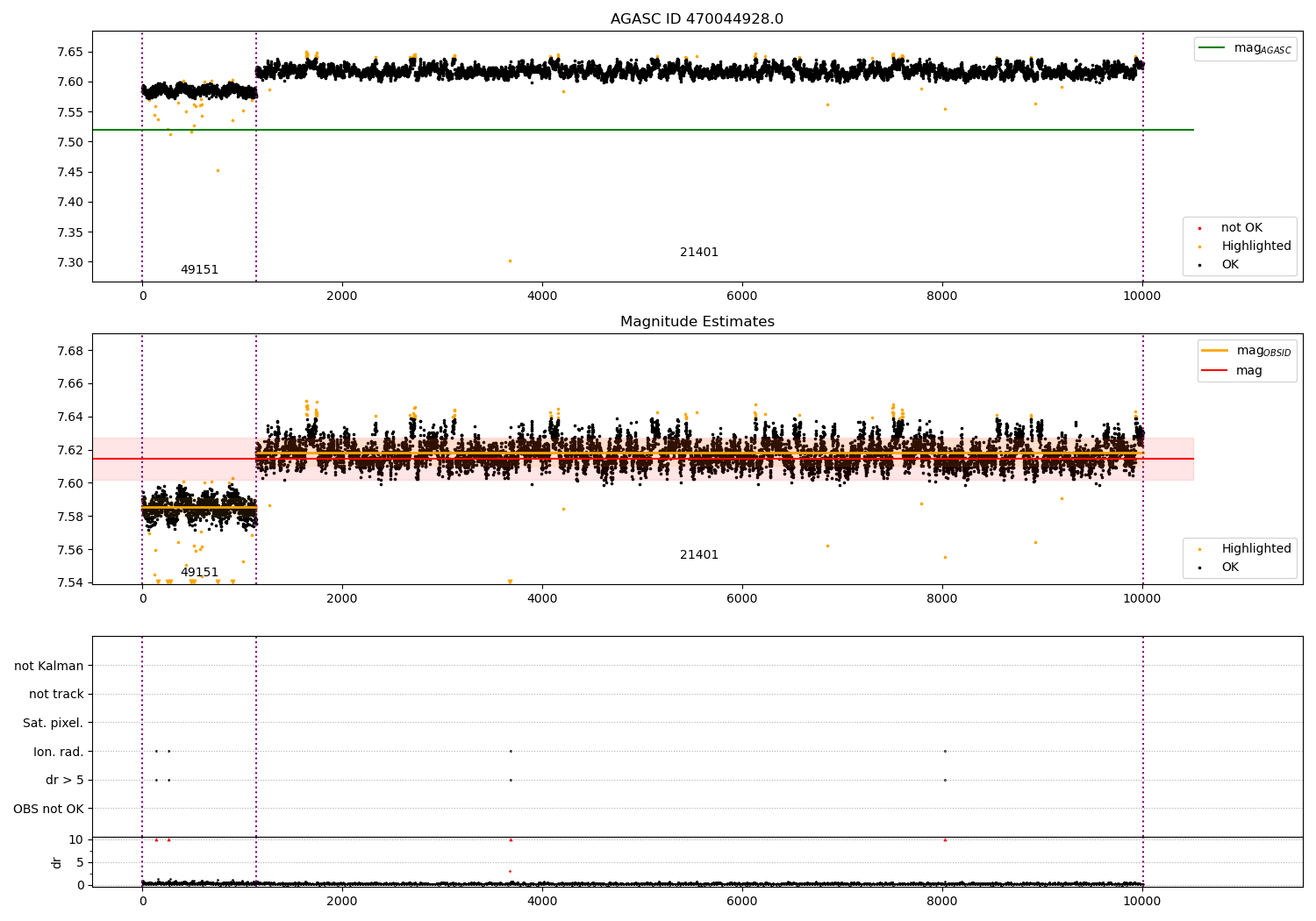The width and height of the screenshot is (1316, 921).
Task: Click the 10000 x-axis tick under bottom plot
Action: tap(1142, 901)
